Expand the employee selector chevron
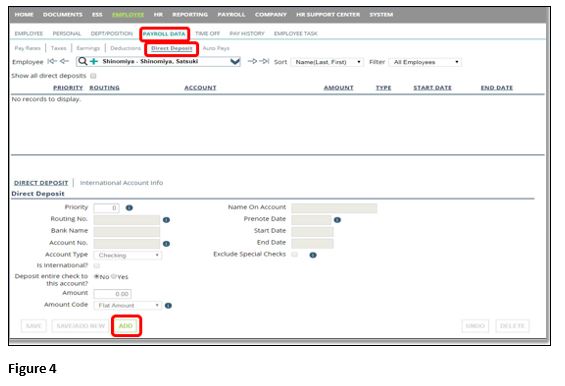The image size is (565, 386). click(x=235, y=62)
